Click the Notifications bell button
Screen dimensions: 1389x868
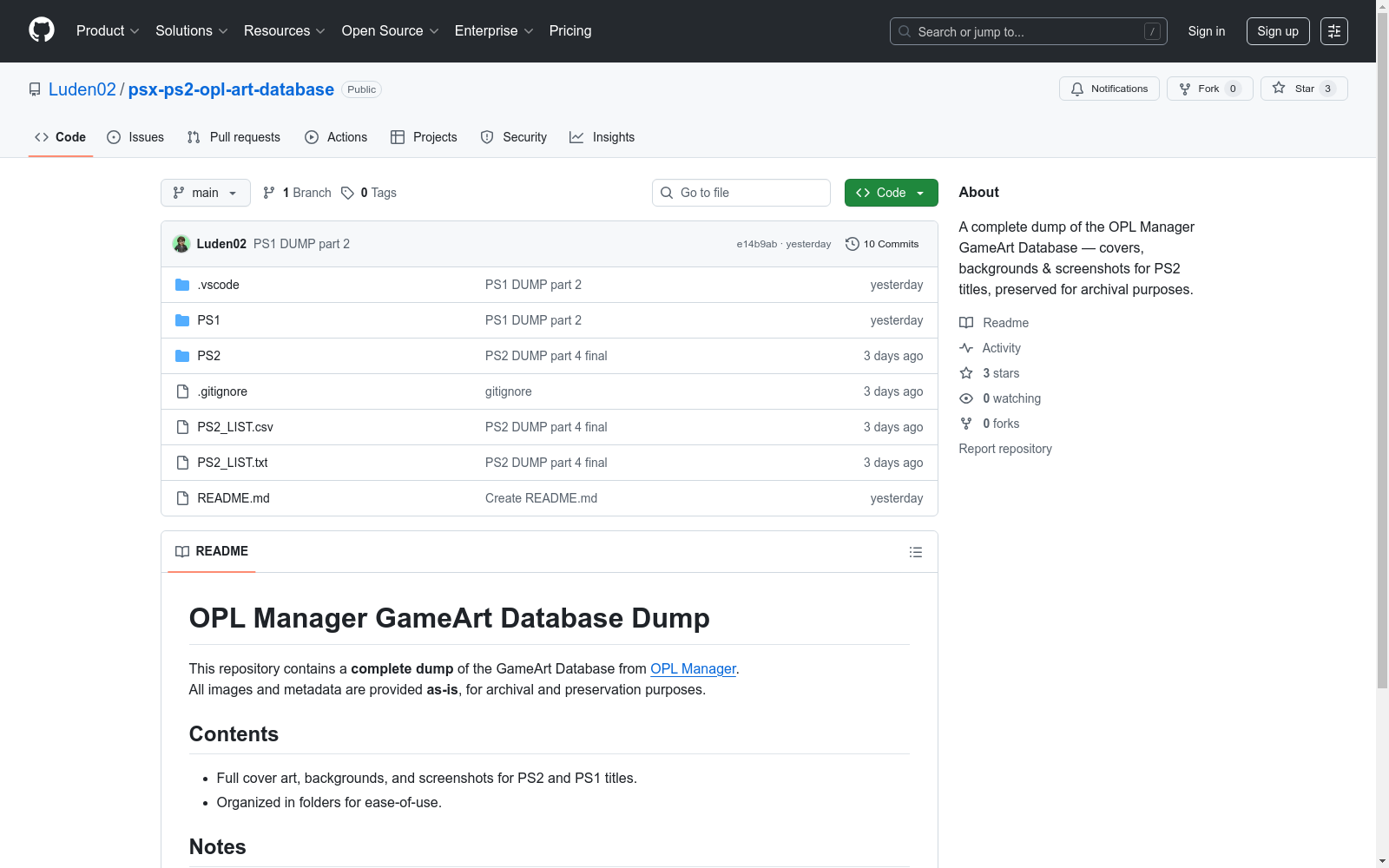(x=1109, y=89)
